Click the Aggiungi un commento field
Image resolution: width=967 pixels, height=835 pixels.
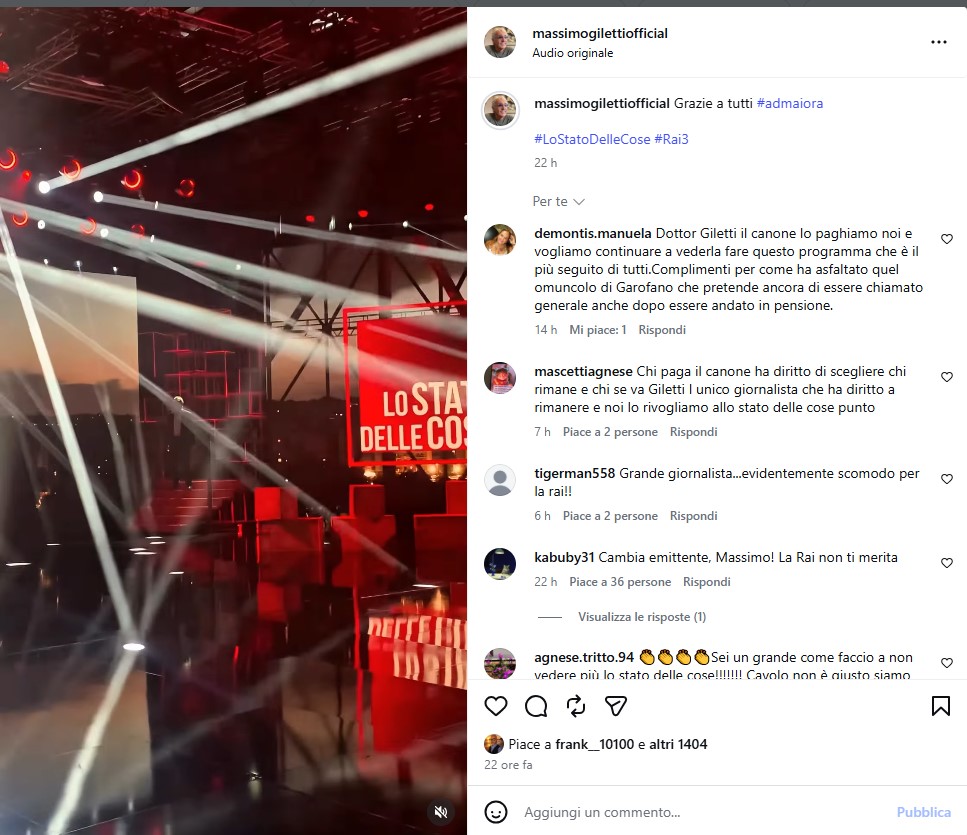pyautogui.click(x=703, y=812)
